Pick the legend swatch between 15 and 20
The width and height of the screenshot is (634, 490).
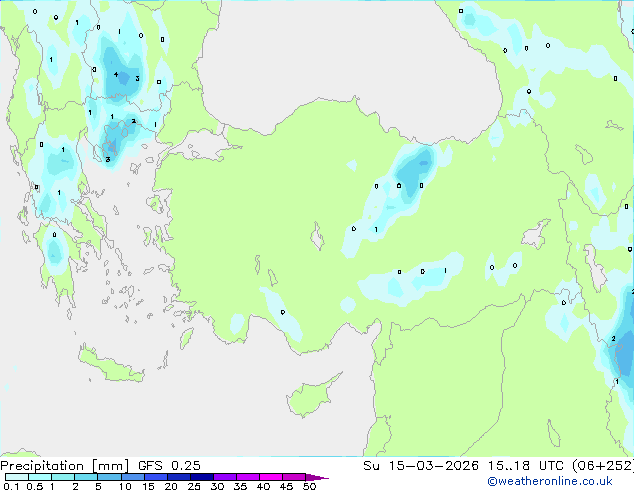pos(155,477)
